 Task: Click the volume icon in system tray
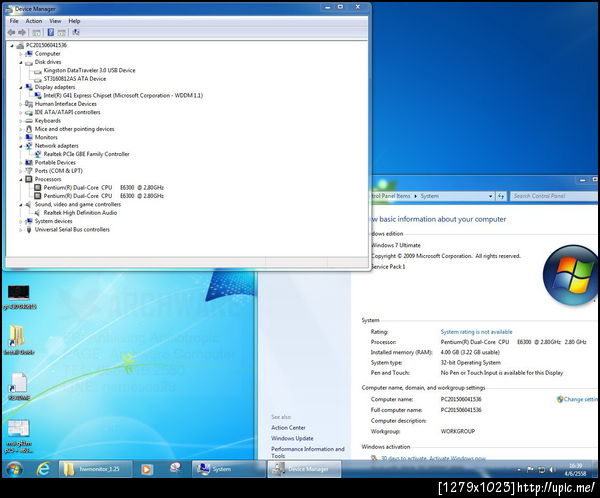point(551,469)
